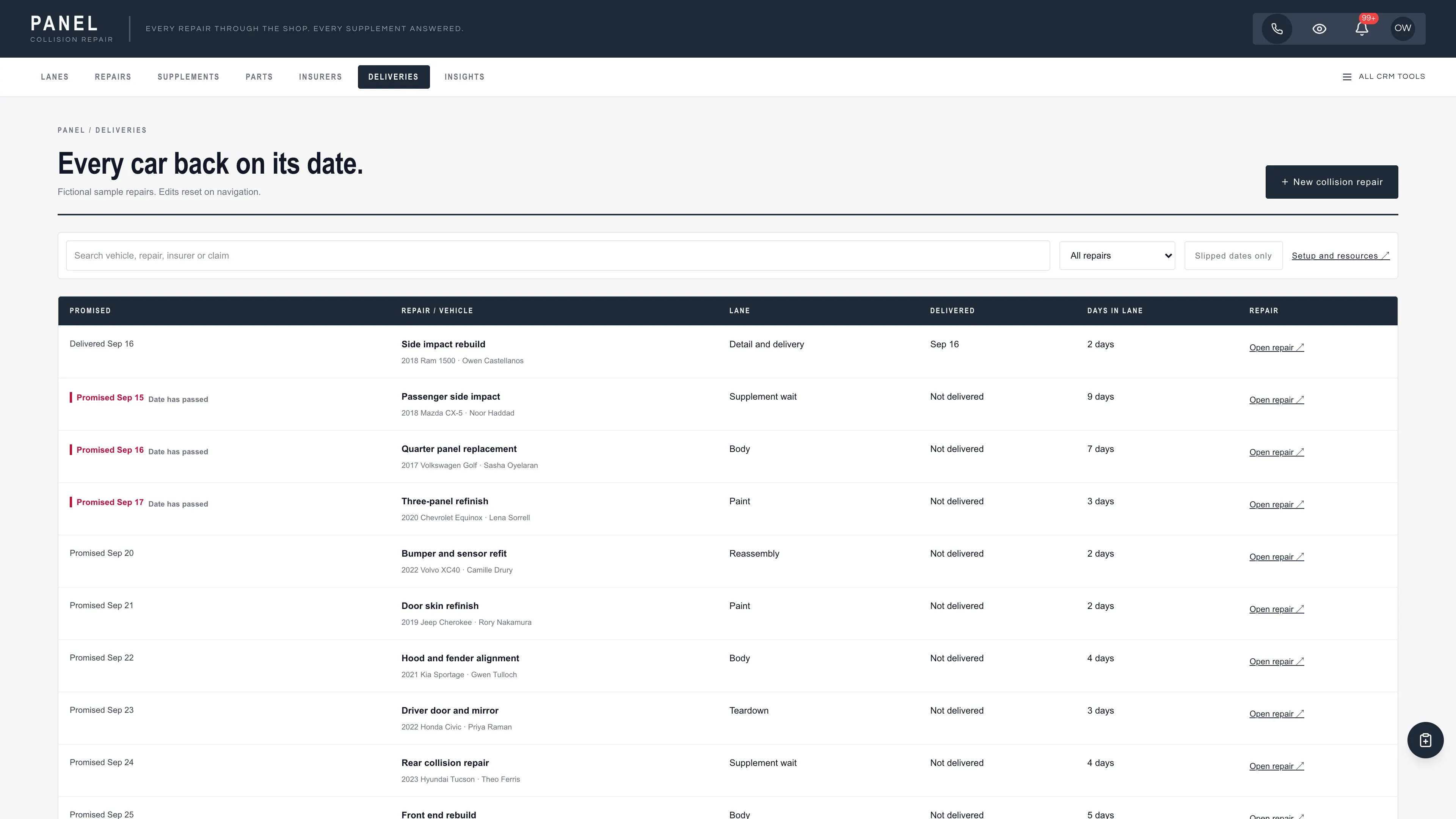Open repair for Side impact rebuild

[x=1276, y=348]
